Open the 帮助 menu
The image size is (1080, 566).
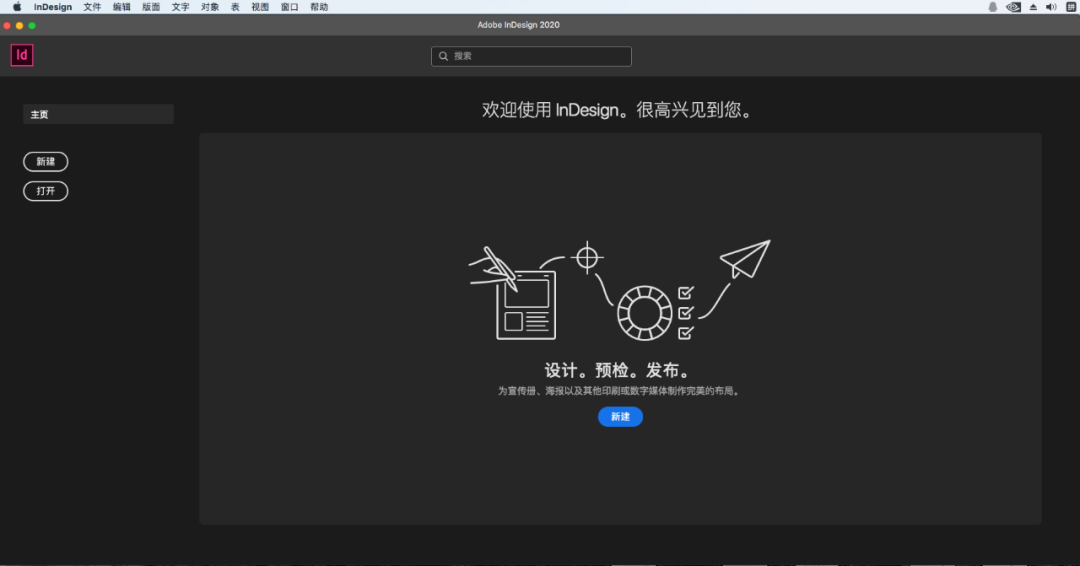(x=319, y=7)
